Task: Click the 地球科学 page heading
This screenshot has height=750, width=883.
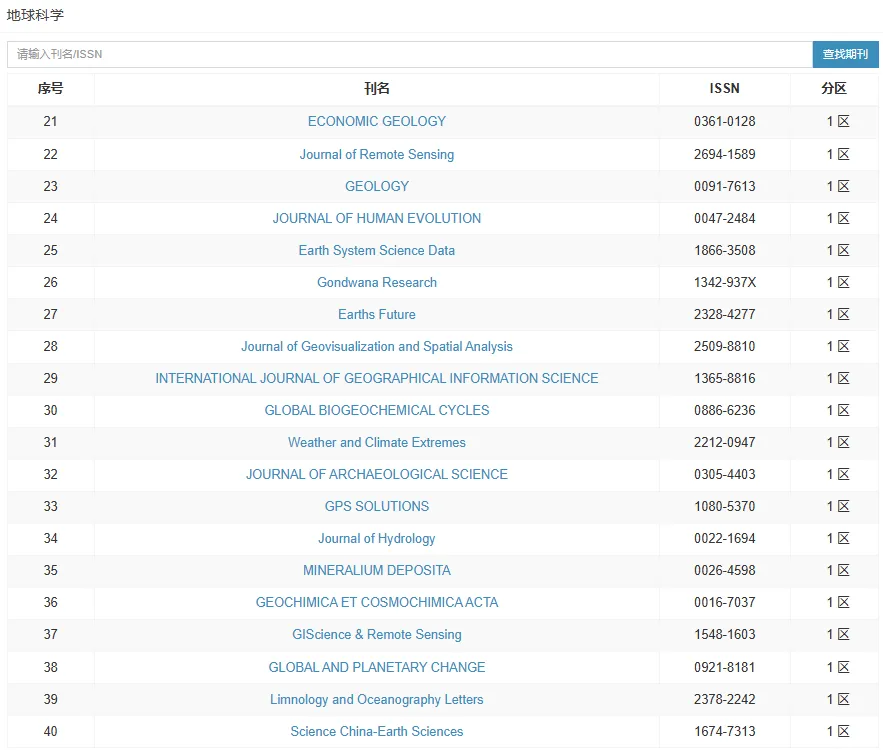Action: [x=35, y=15]
